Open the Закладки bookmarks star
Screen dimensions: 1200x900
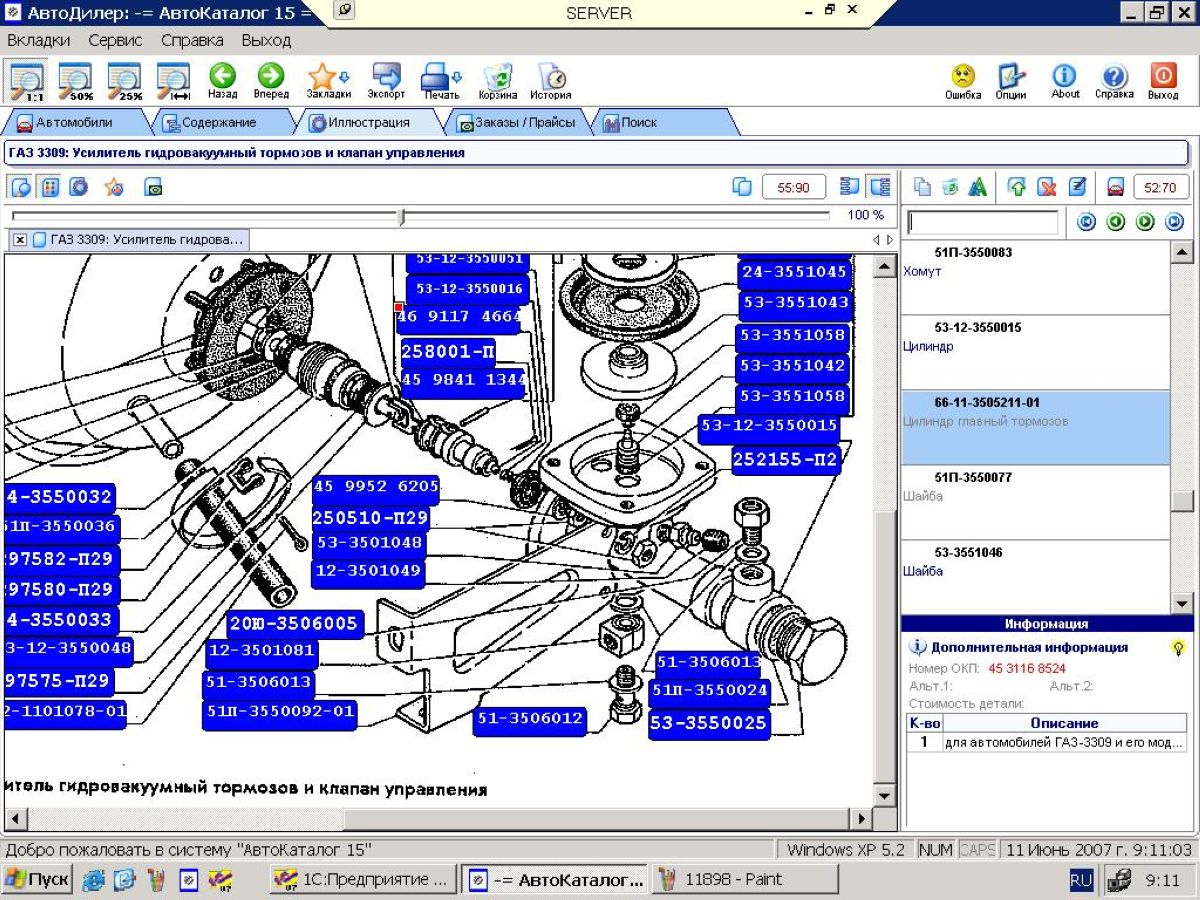[328, 80]
